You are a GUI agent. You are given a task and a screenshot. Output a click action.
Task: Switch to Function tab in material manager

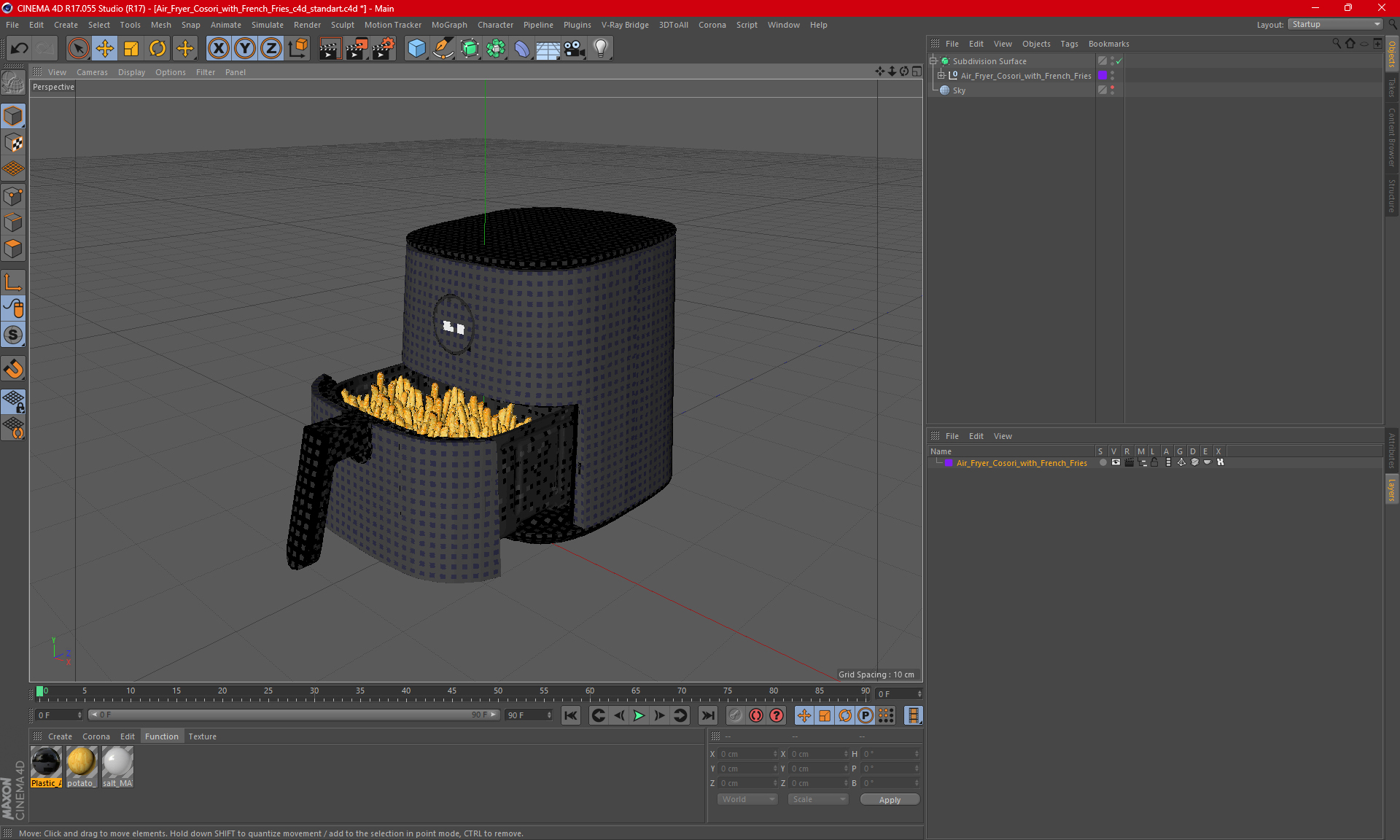[x=161, y=736]
